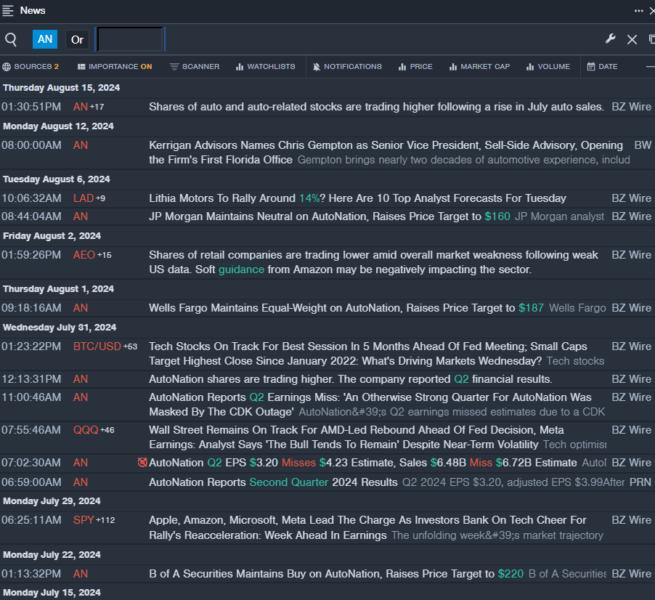Click the AN ticker at 01:13:32PM
Screen dimensions: 655x600
80,574
